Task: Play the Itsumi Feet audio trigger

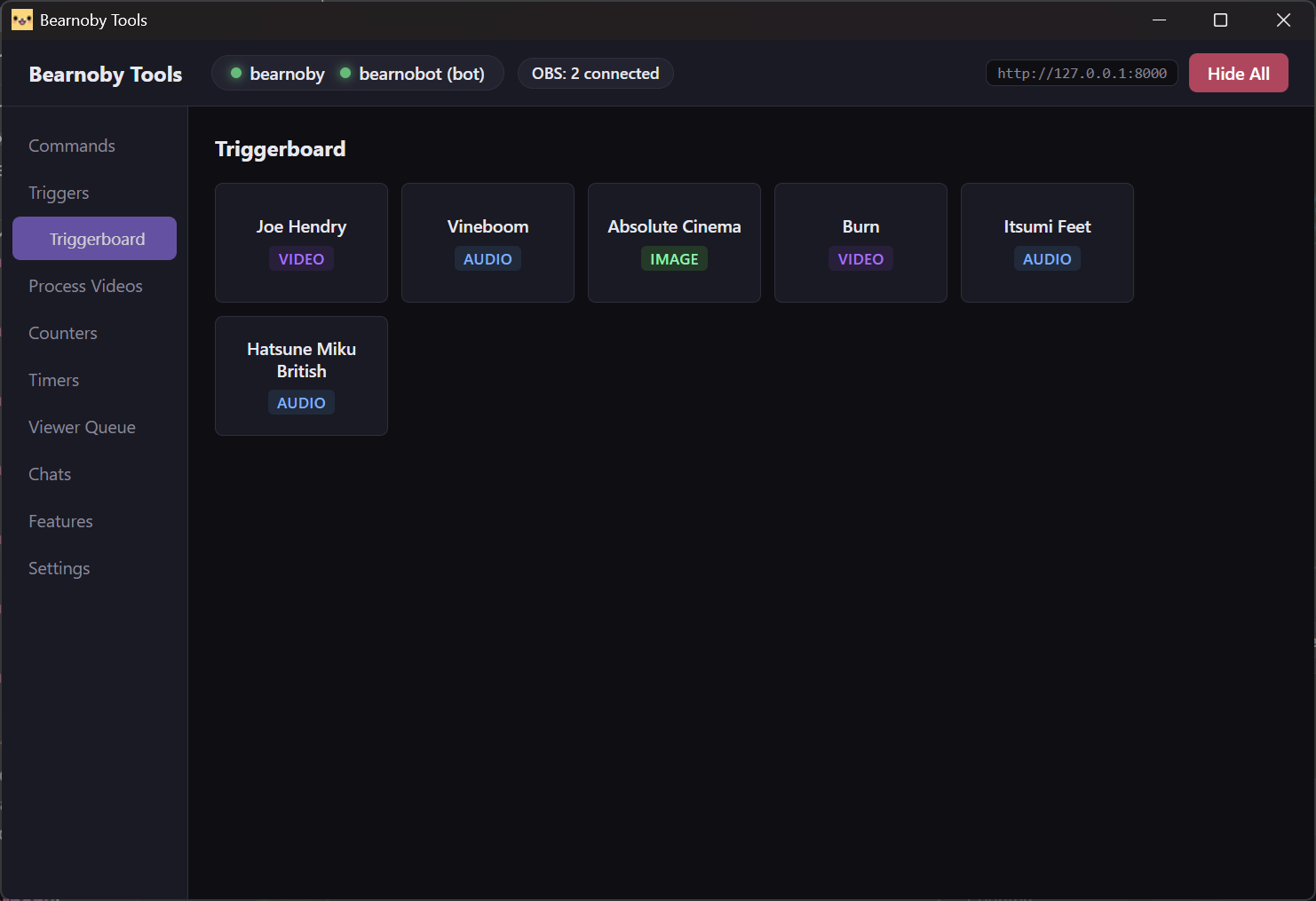Action: (1047, 242)
